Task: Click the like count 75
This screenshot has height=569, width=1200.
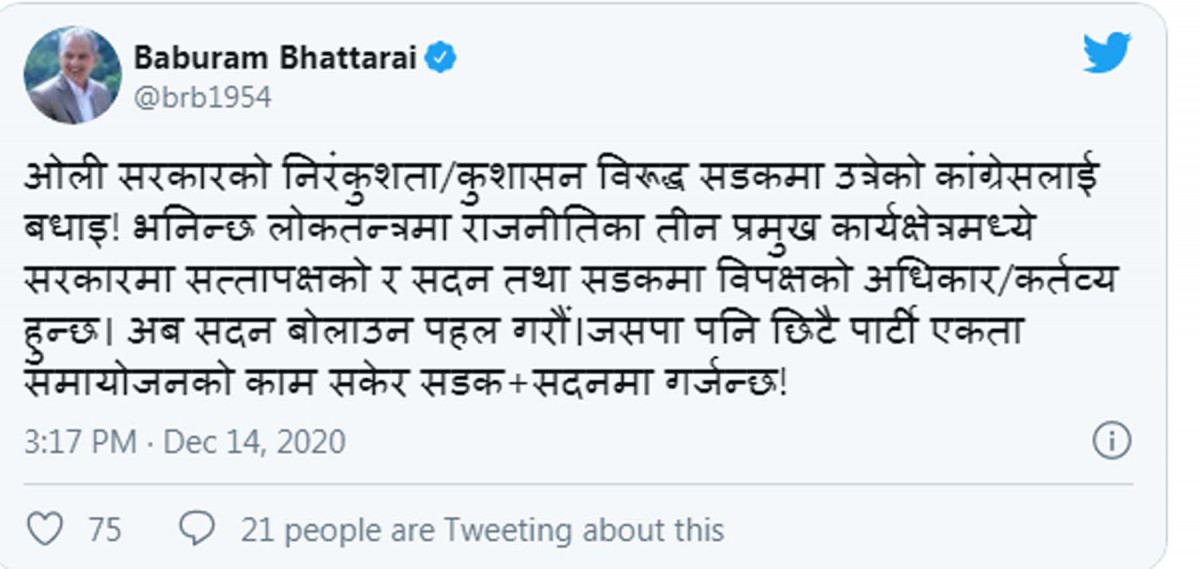Action: point(104,528)
